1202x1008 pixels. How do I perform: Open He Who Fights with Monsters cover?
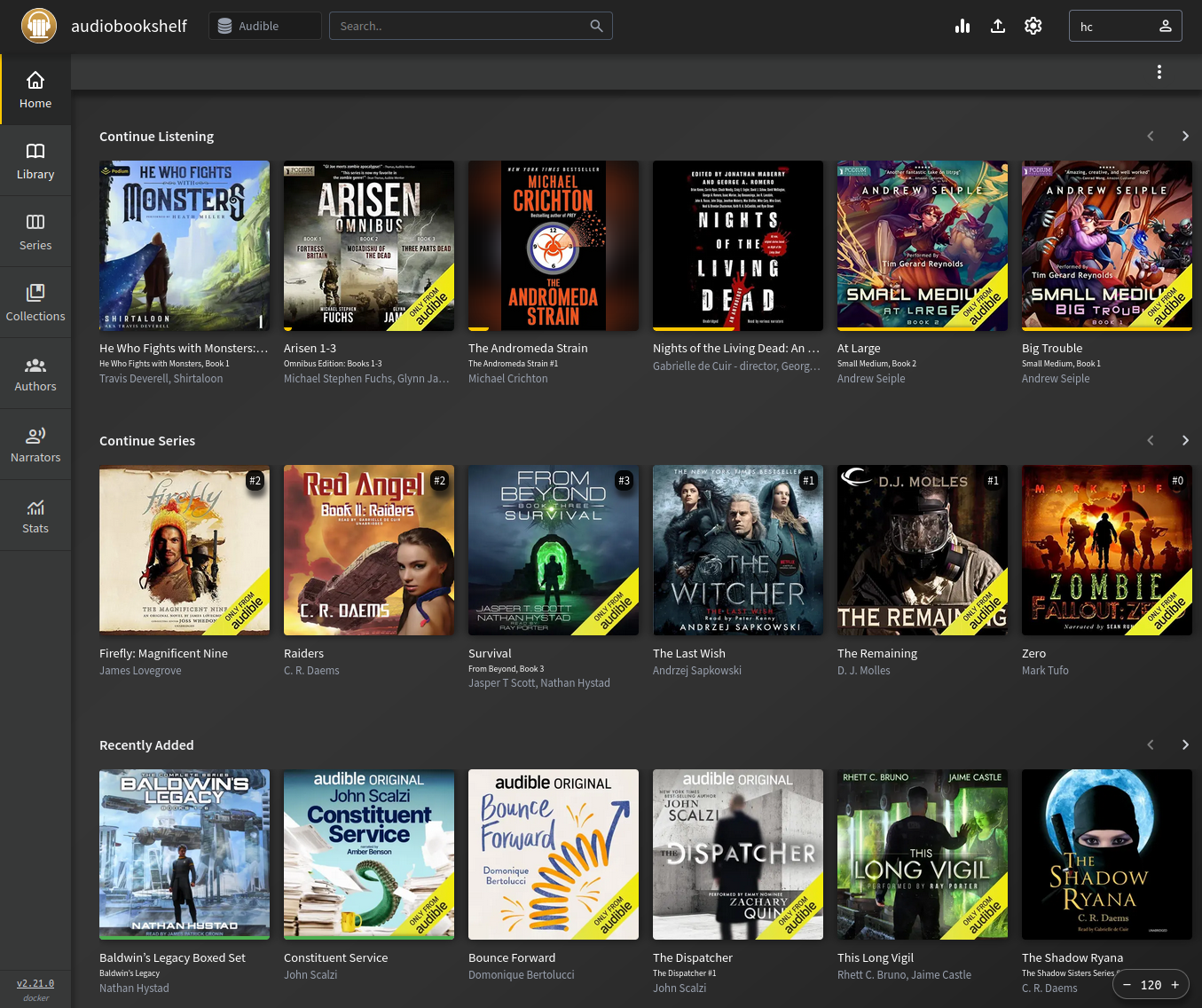pyautogui.click(x=185, y=246)
